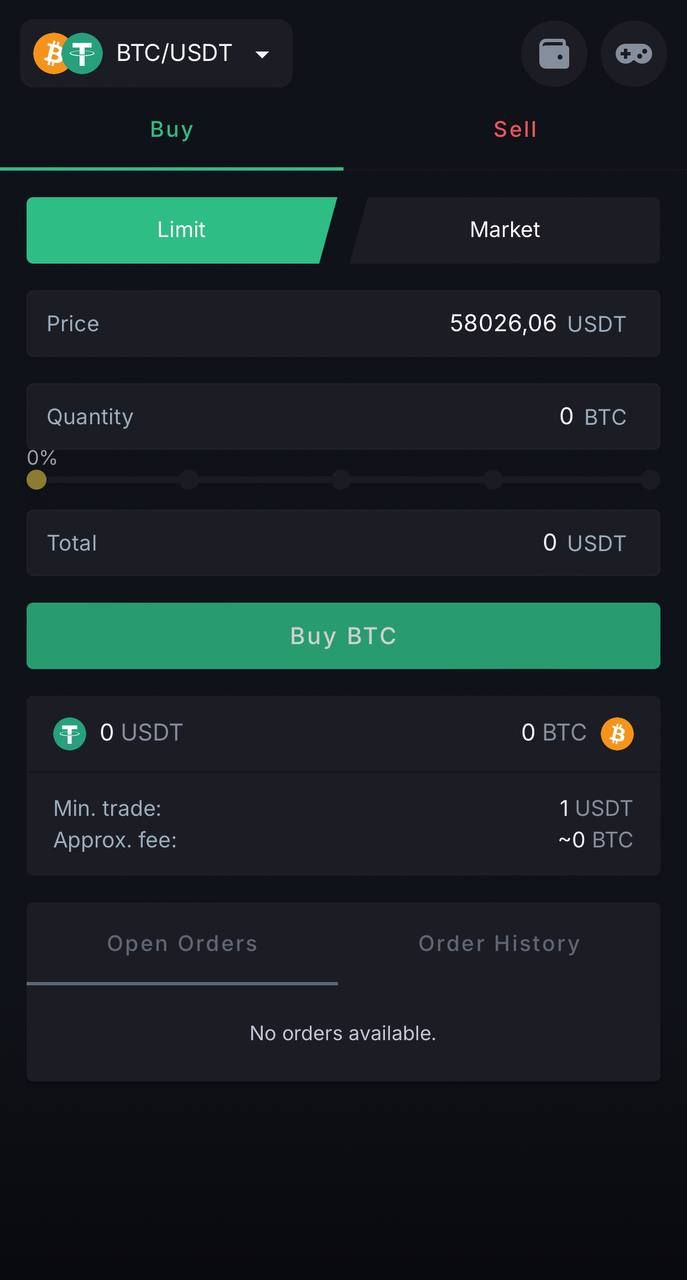Click the Price input field
Viewport: 687px width, 1280px height.
tap(343, 323)
